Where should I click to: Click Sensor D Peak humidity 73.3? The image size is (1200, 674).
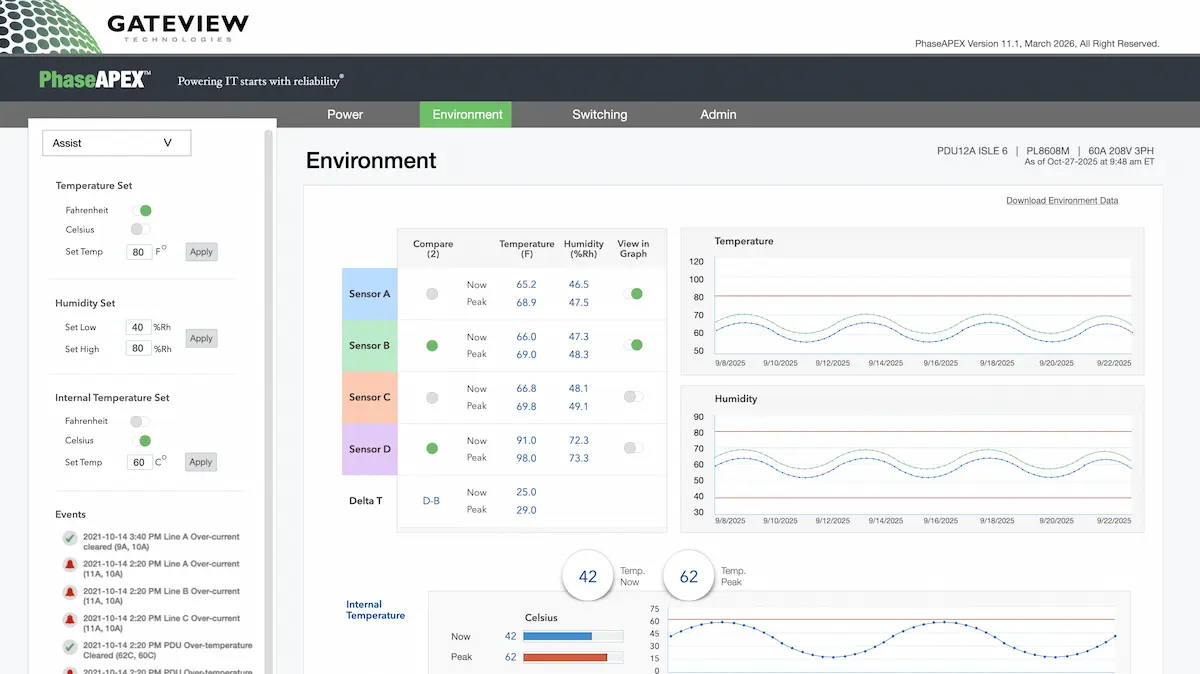tap(578, 458)
